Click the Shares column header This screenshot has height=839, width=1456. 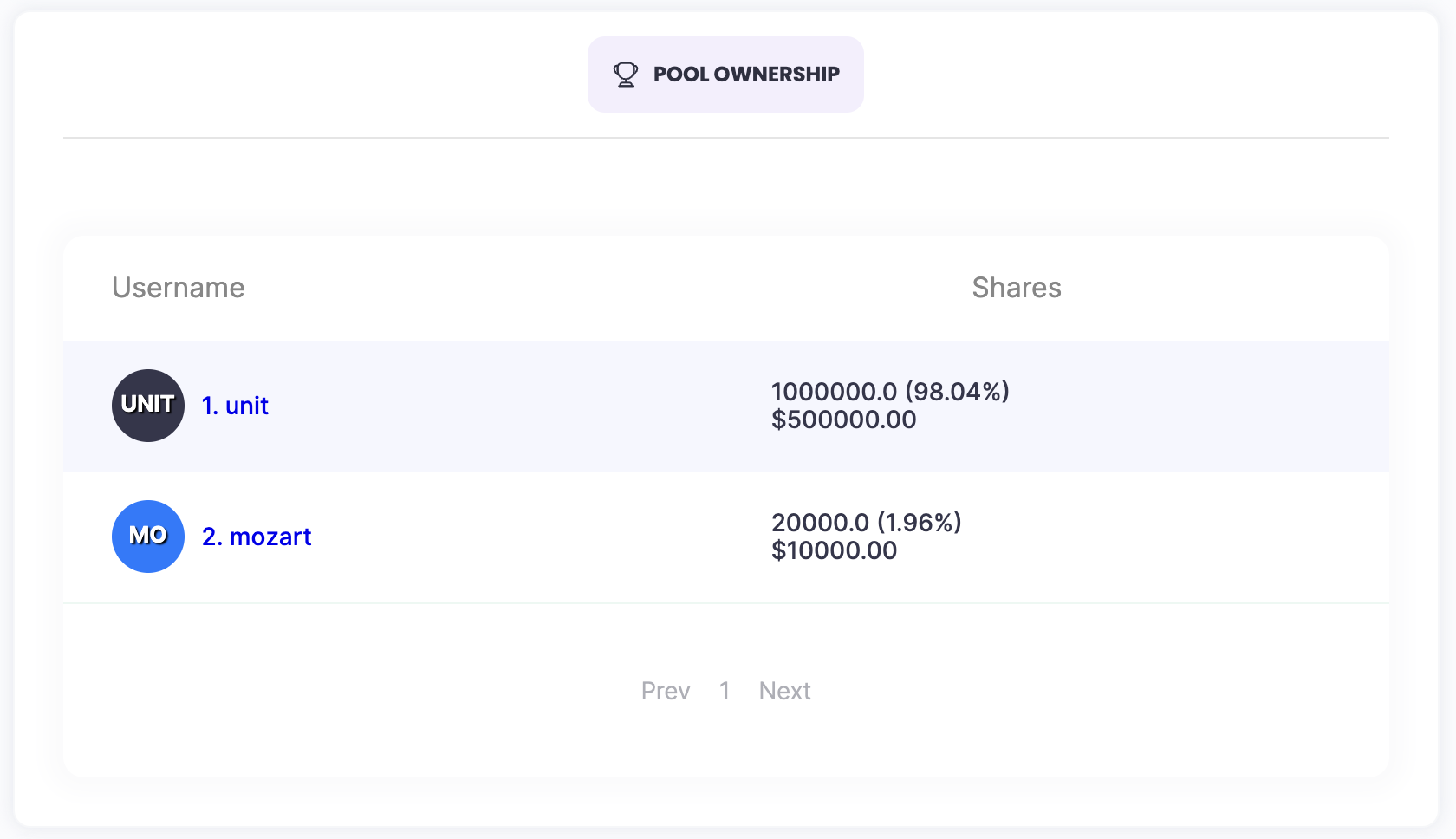[1016, 288]
